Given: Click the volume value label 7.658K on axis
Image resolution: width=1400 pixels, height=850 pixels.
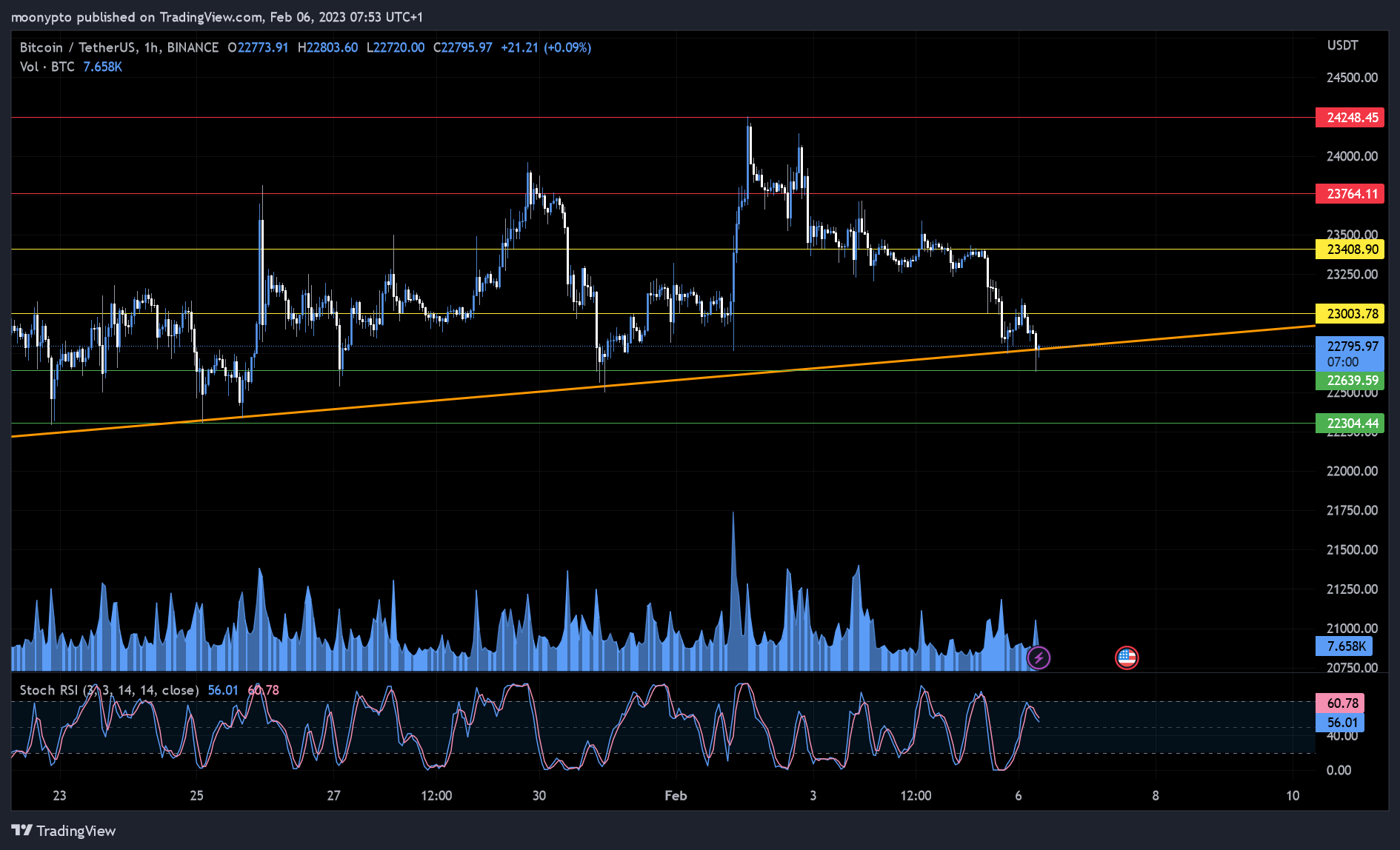Looking at the screenshot, I should [1344, 646].
